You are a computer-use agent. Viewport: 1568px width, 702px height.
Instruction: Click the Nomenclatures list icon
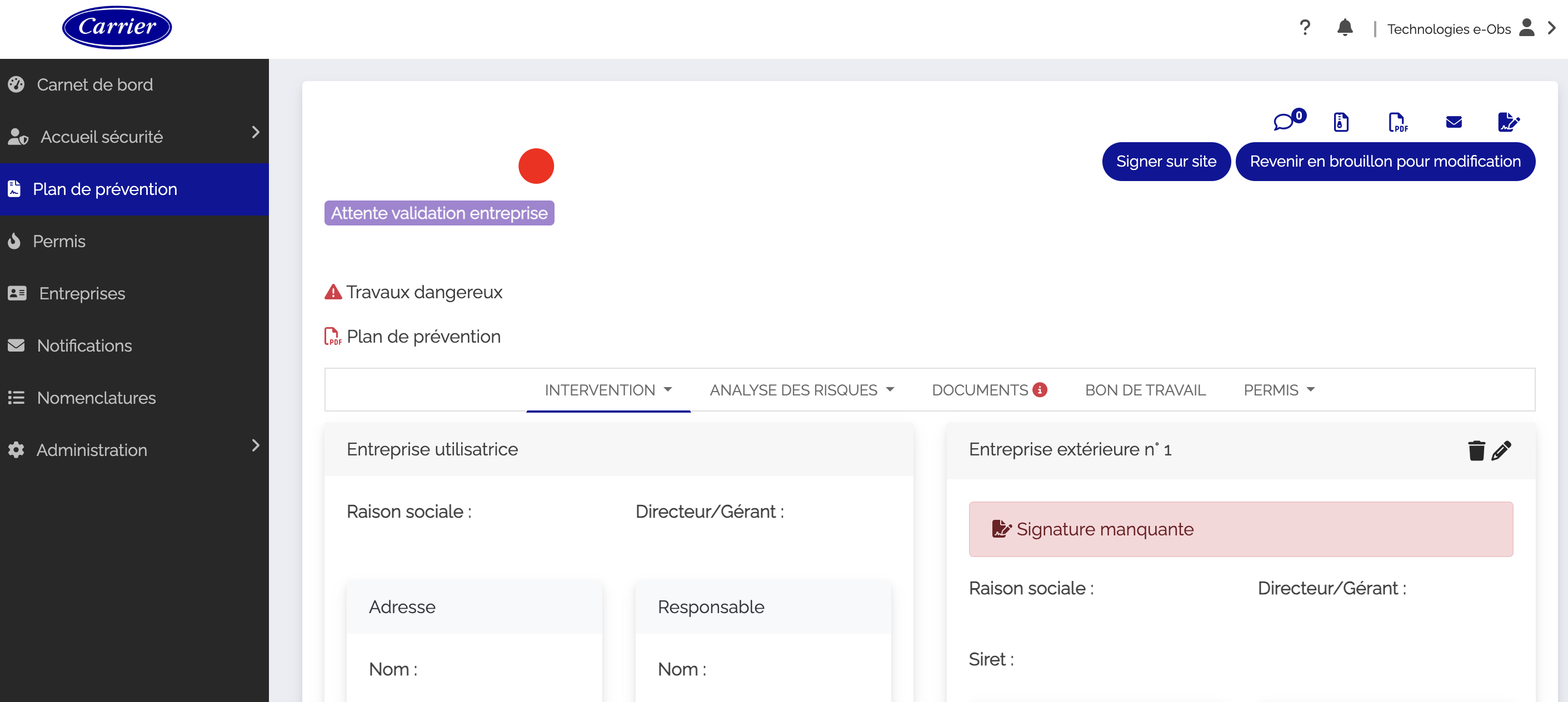point(17,398)
